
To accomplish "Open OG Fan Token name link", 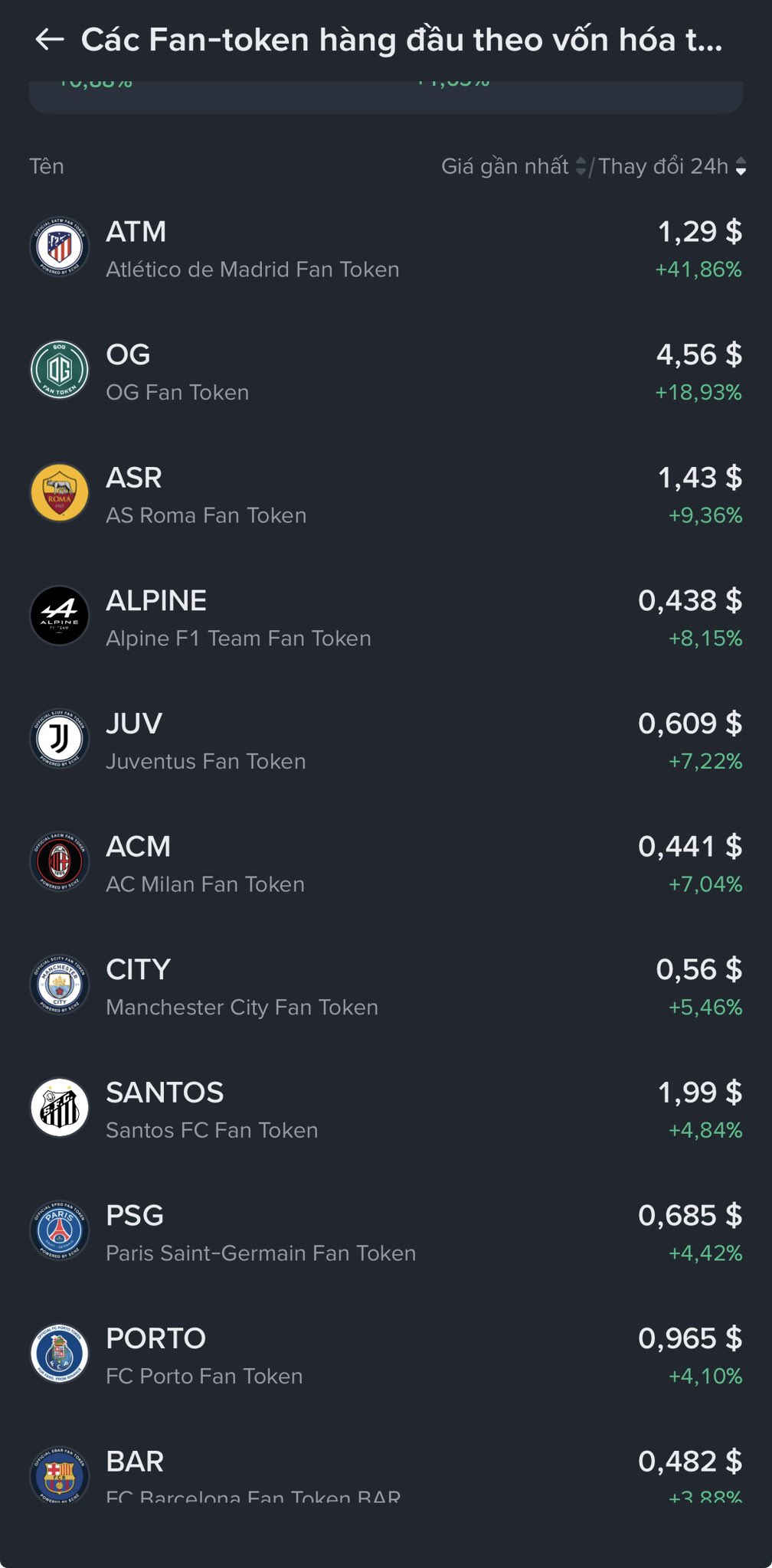I will tap(177, 393).
